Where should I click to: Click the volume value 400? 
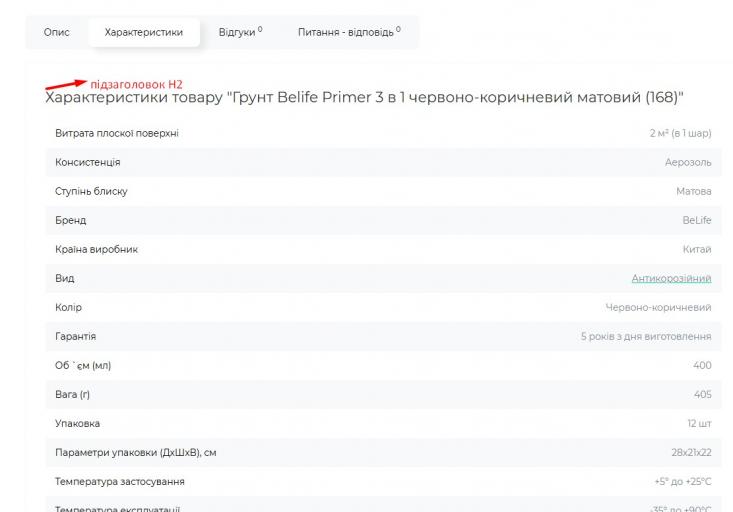tap(702, 365)
